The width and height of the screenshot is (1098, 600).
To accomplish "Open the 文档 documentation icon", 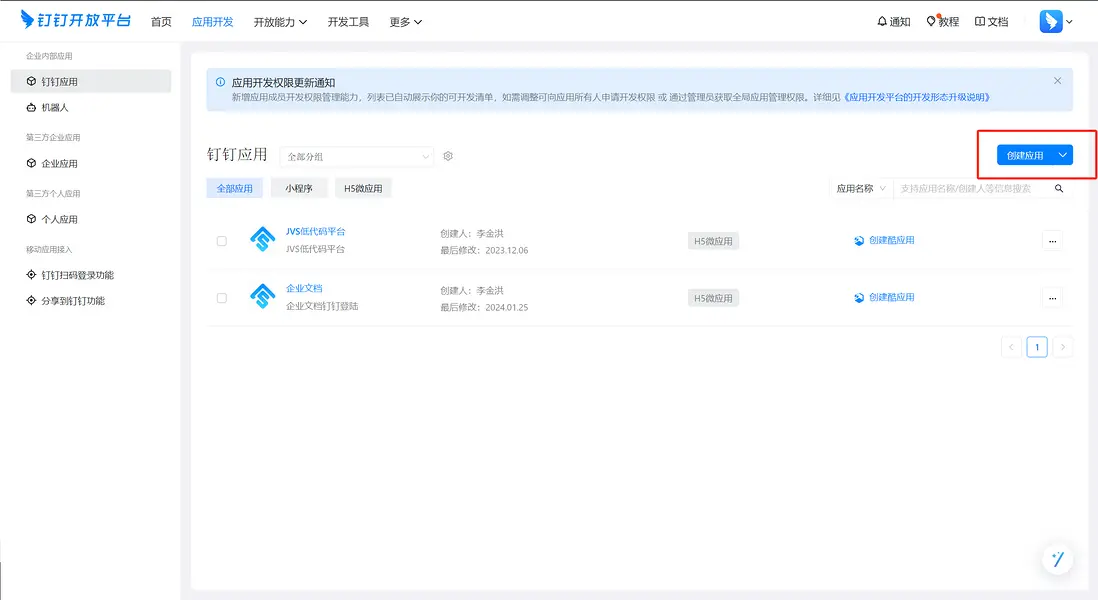I will click(990, 20).
